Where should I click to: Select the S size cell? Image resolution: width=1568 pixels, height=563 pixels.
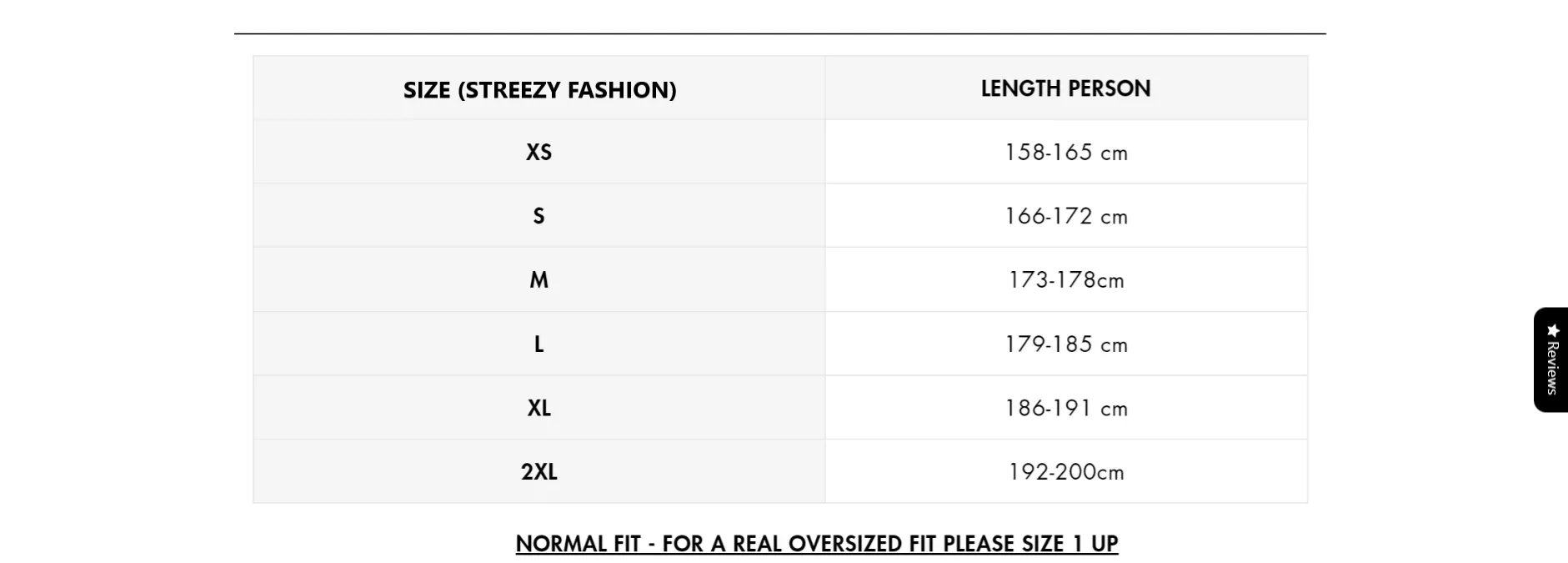[539, 216]
